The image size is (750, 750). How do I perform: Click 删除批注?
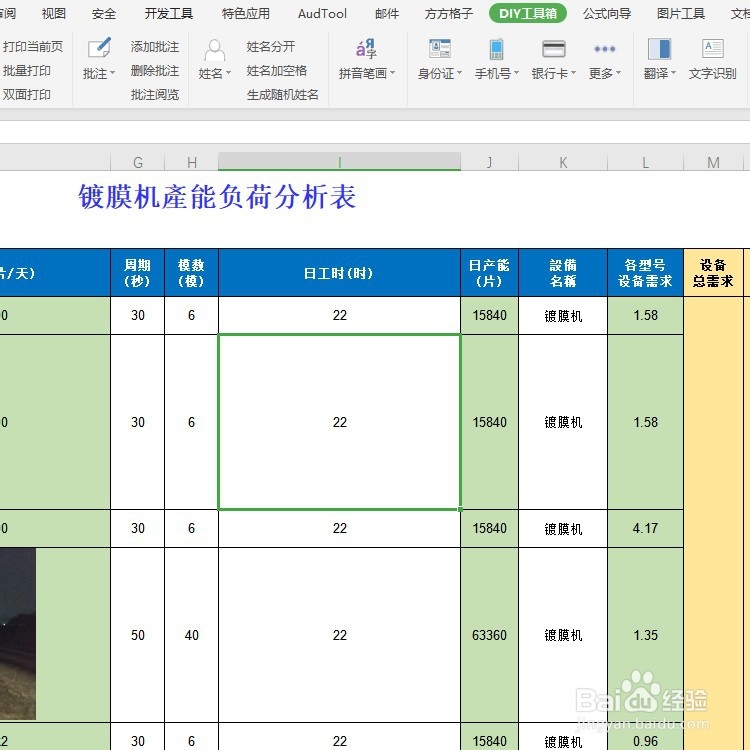(154, 71)
